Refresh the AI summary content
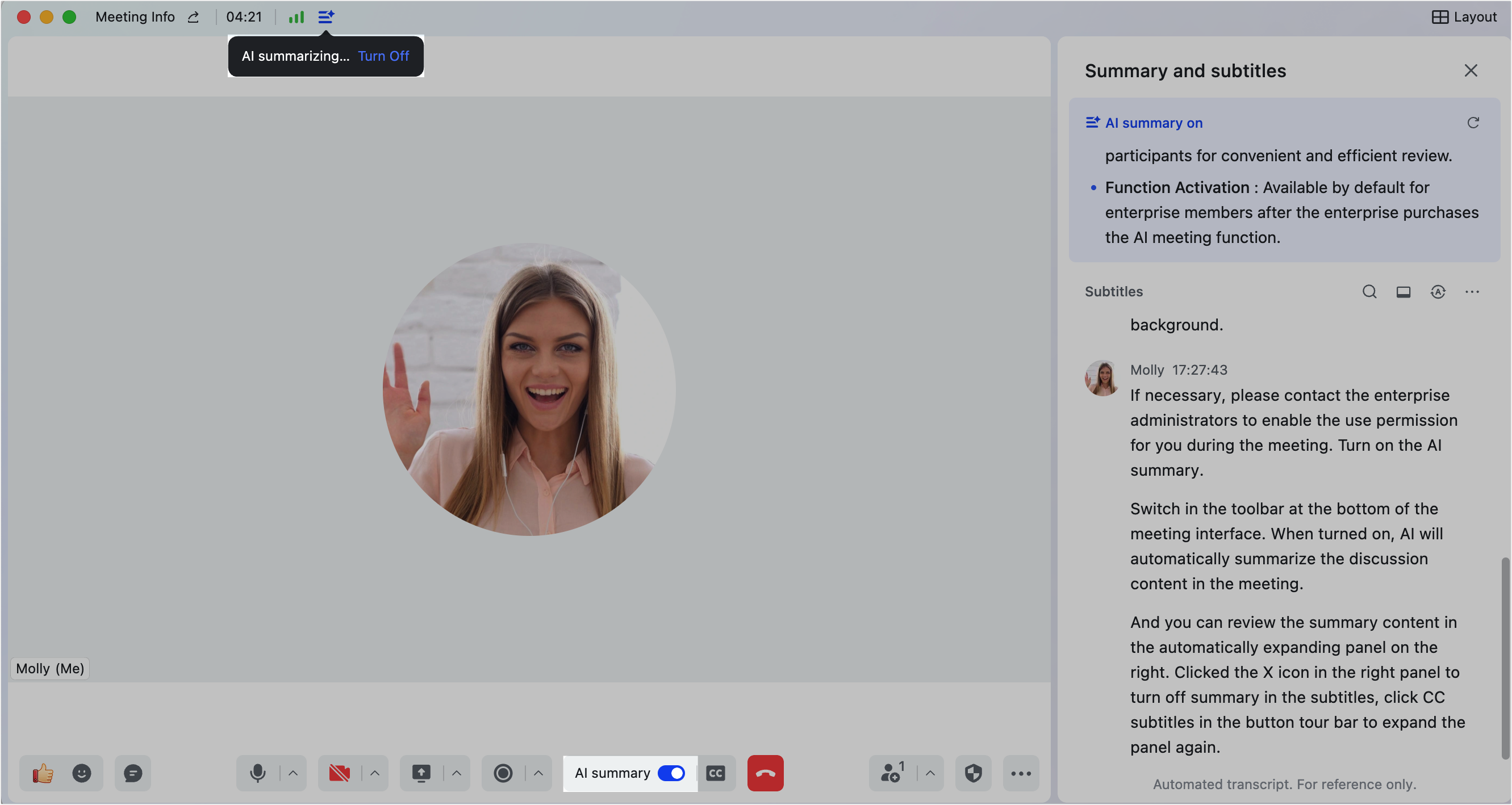This screenshot has width=1512, height=805. pos(1473,123)
